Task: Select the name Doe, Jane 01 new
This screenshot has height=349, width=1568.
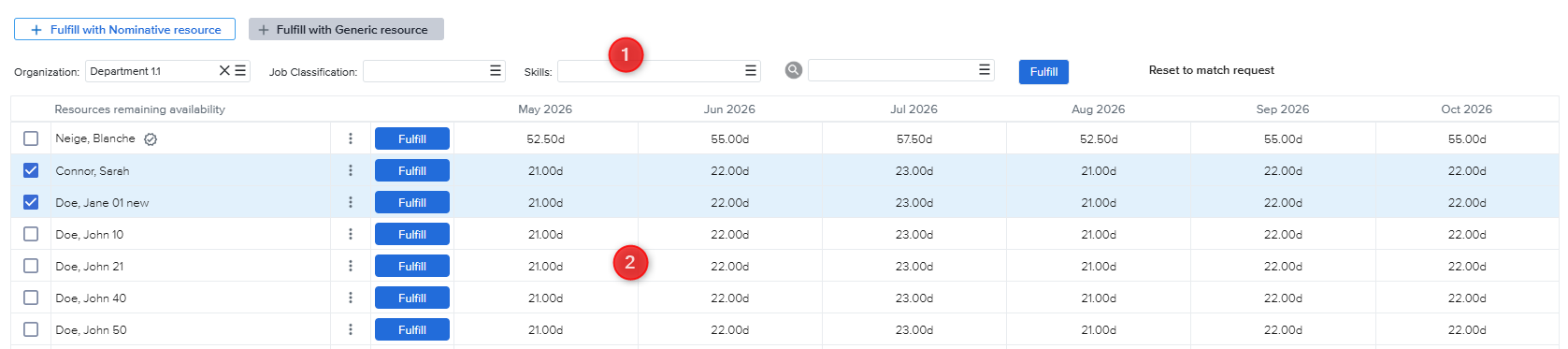Action: coord(102,203)
